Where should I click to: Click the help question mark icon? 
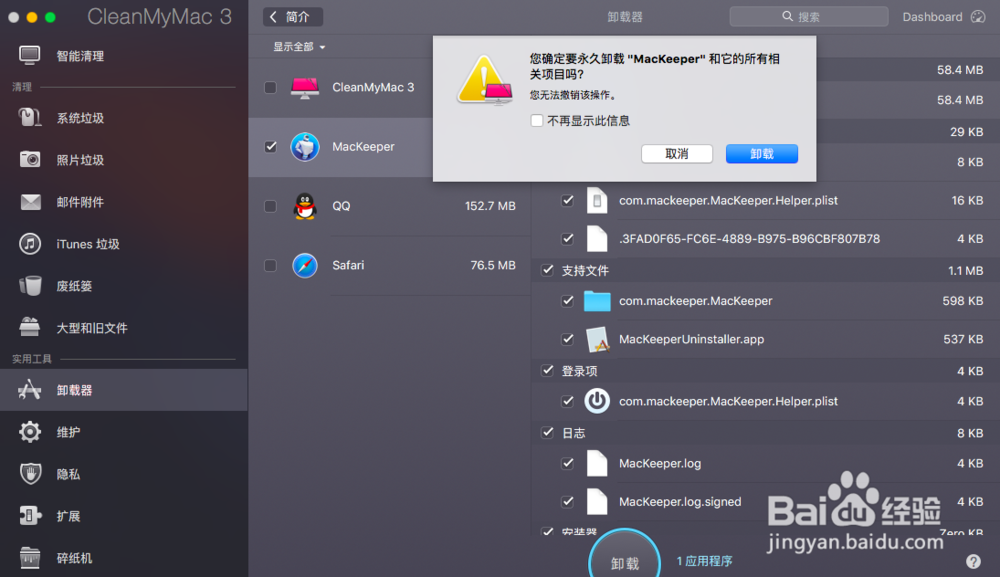[973, 561]
